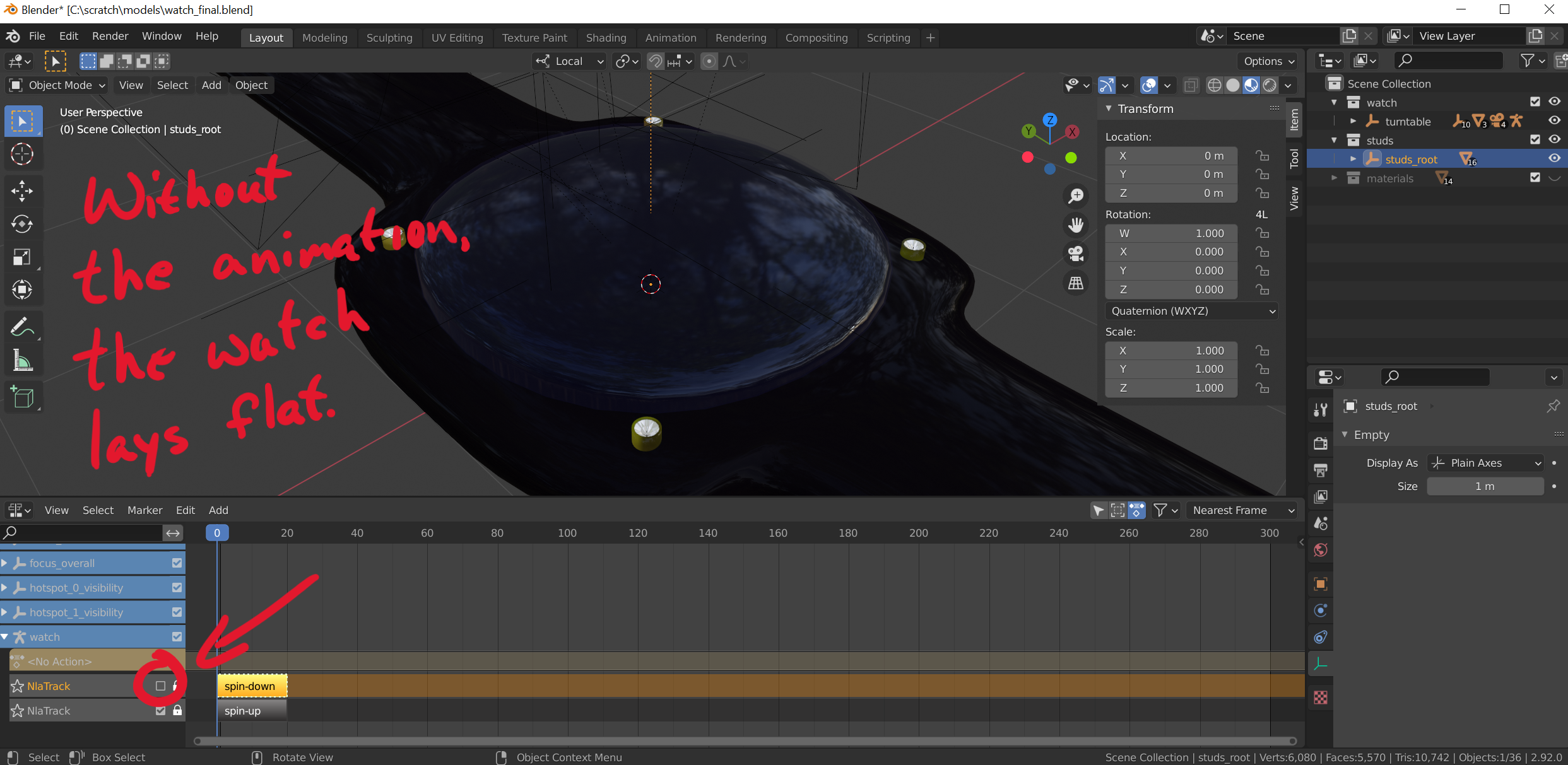Open the Shading tab
This screenshot has width=1568, height=765.
click(604, 37)
